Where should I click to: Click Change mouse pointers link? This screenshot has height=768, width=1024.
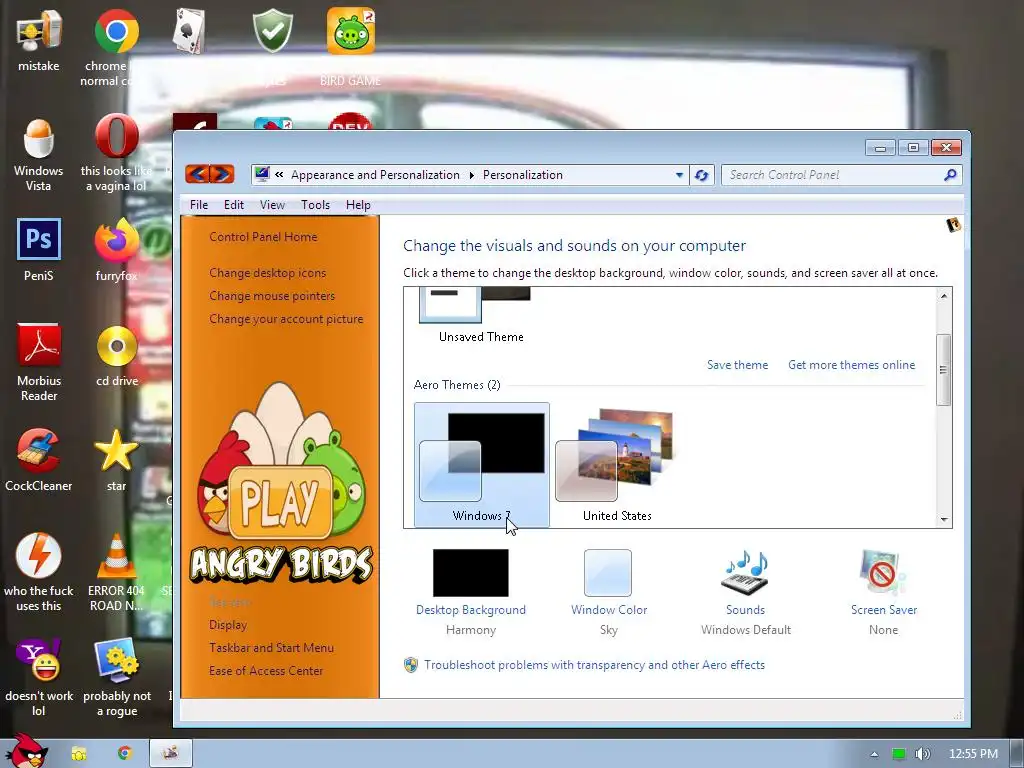272,295
